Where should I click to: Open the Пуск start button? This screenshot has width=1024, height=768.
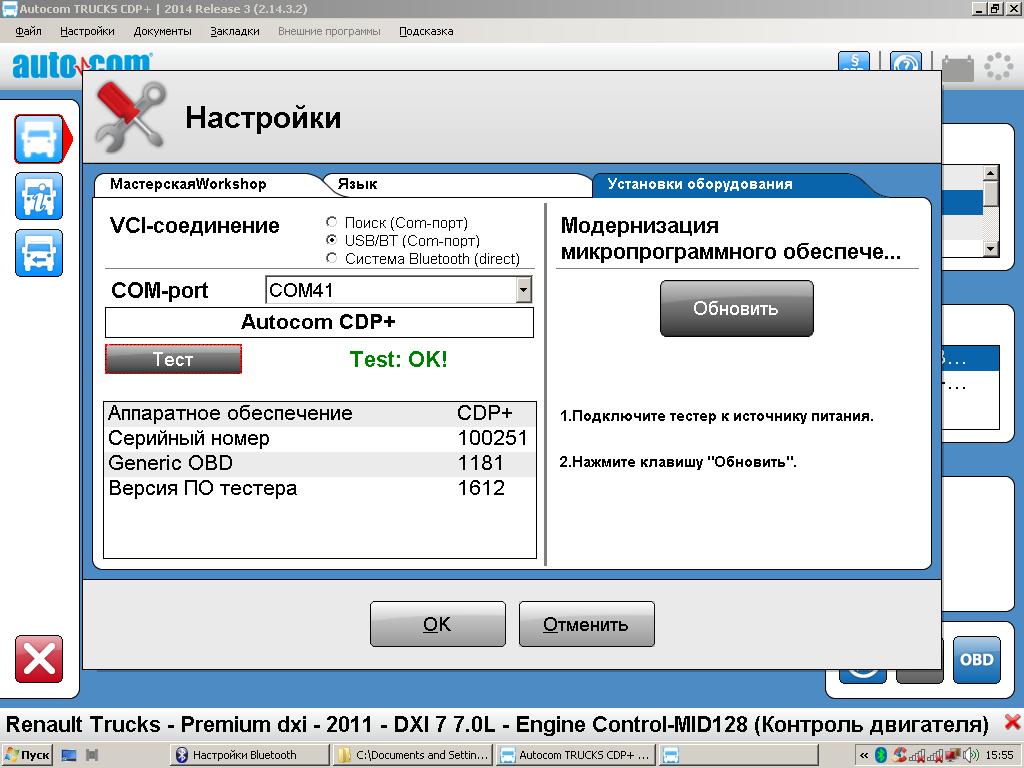[27, 755]
